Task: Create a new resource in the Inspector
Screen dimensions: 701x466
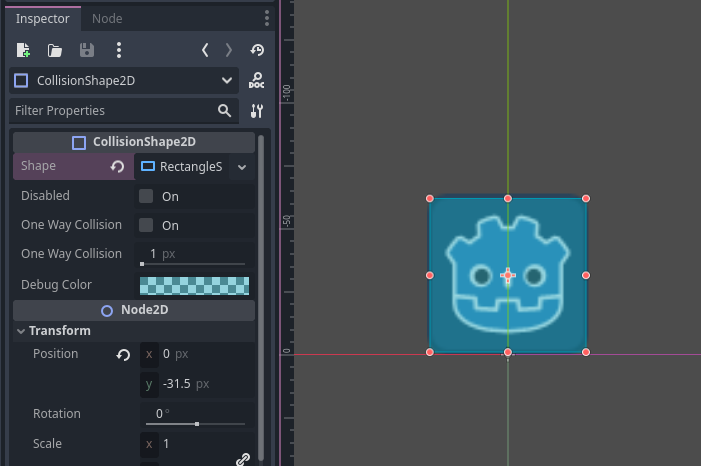Action: click(23, 50)
